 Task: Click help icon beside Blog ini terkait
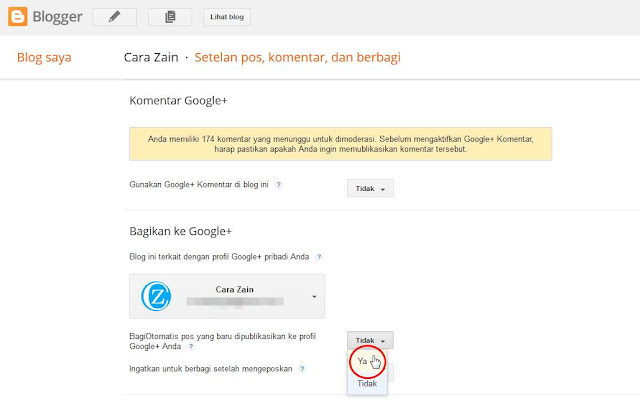(x=319, y=257)
